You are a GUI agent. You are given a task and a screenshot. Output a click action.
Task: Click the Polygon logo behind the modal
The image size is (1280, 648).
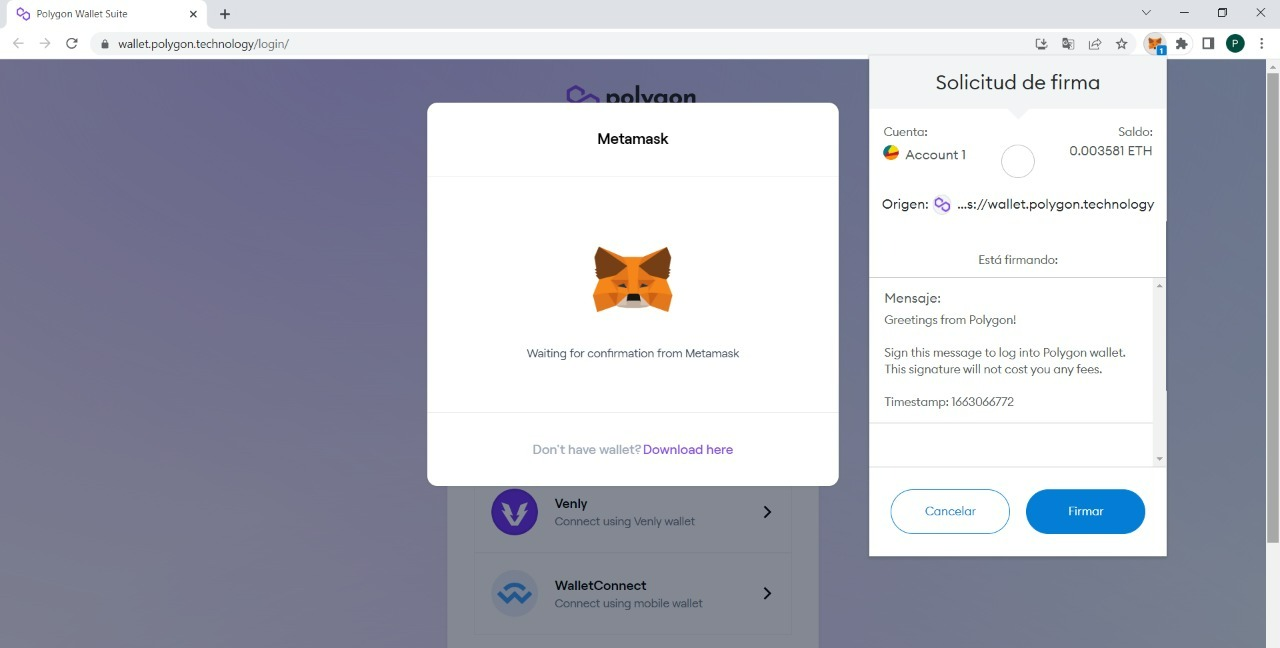click(x=631, y=95)
